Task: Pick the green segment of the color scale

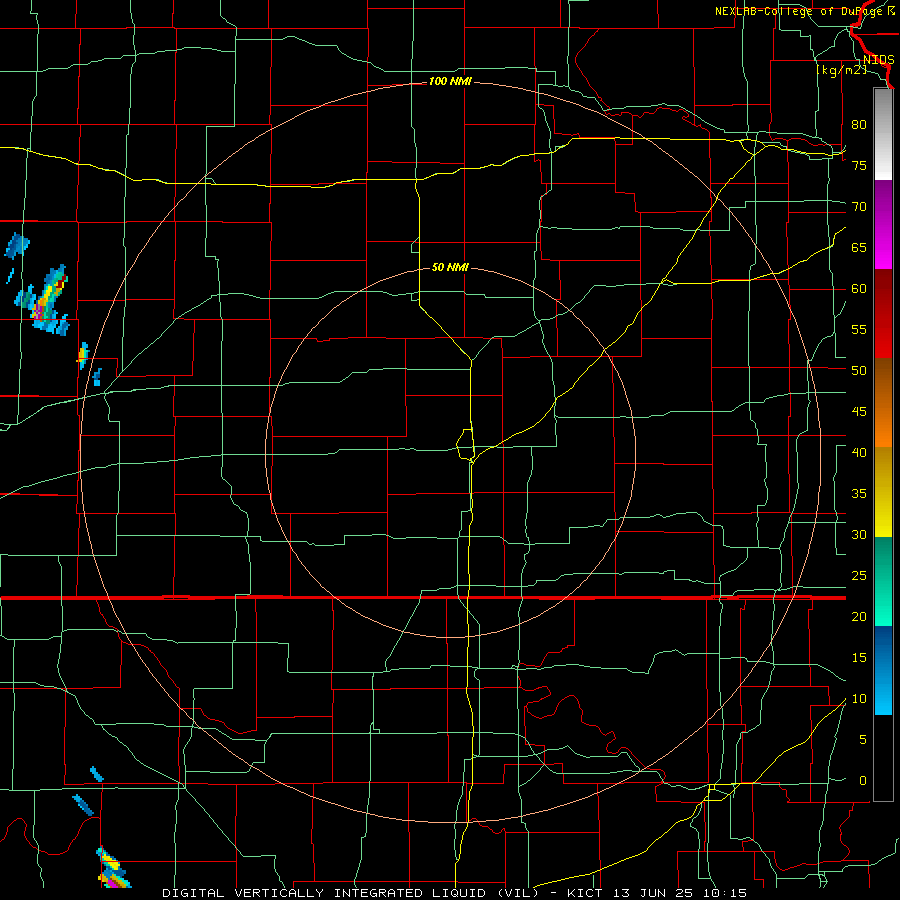Action: (x=883, y=581)
